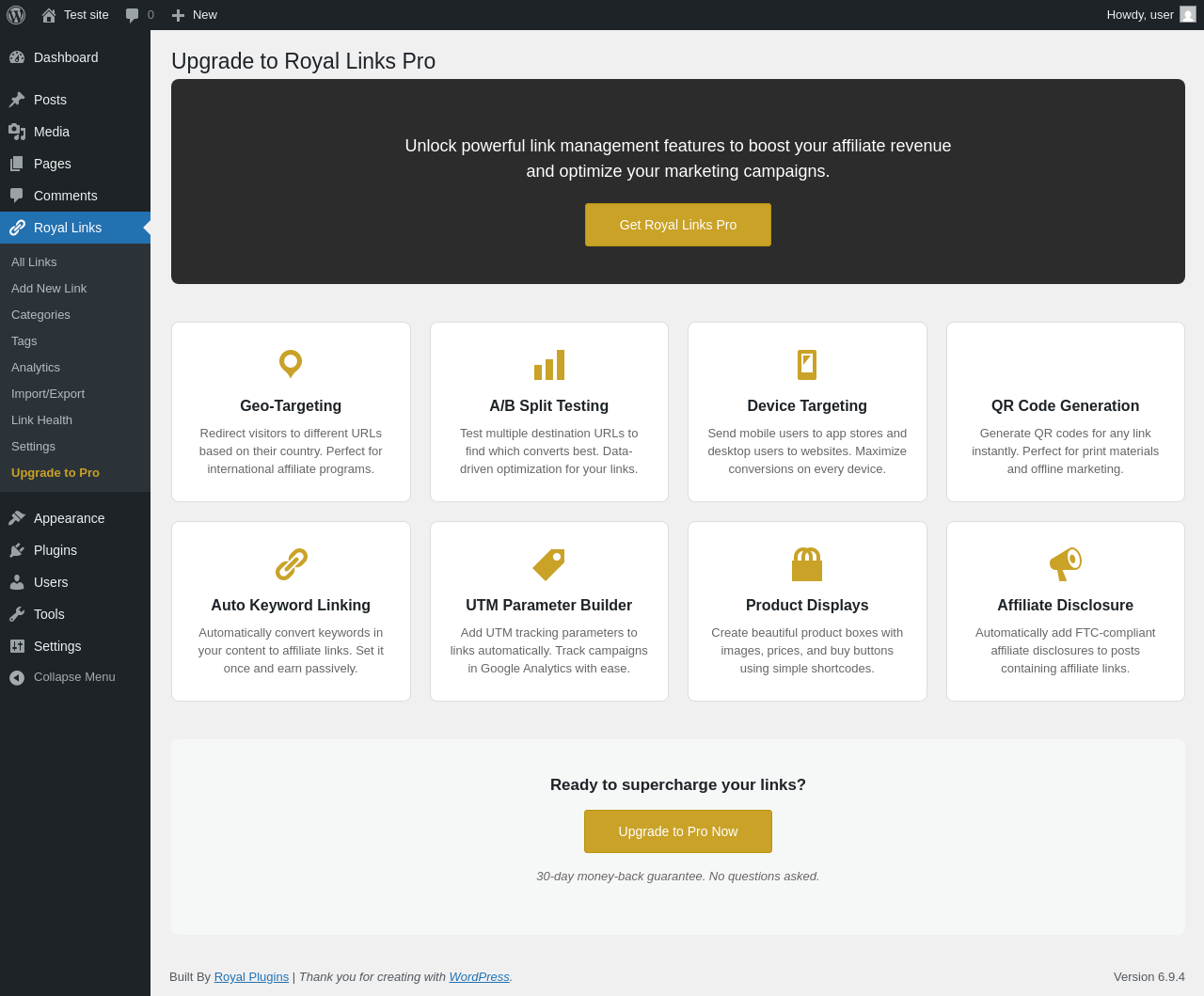Click the WordPress logo icon
Screen dimensions: 1204x996
point(16,15)
